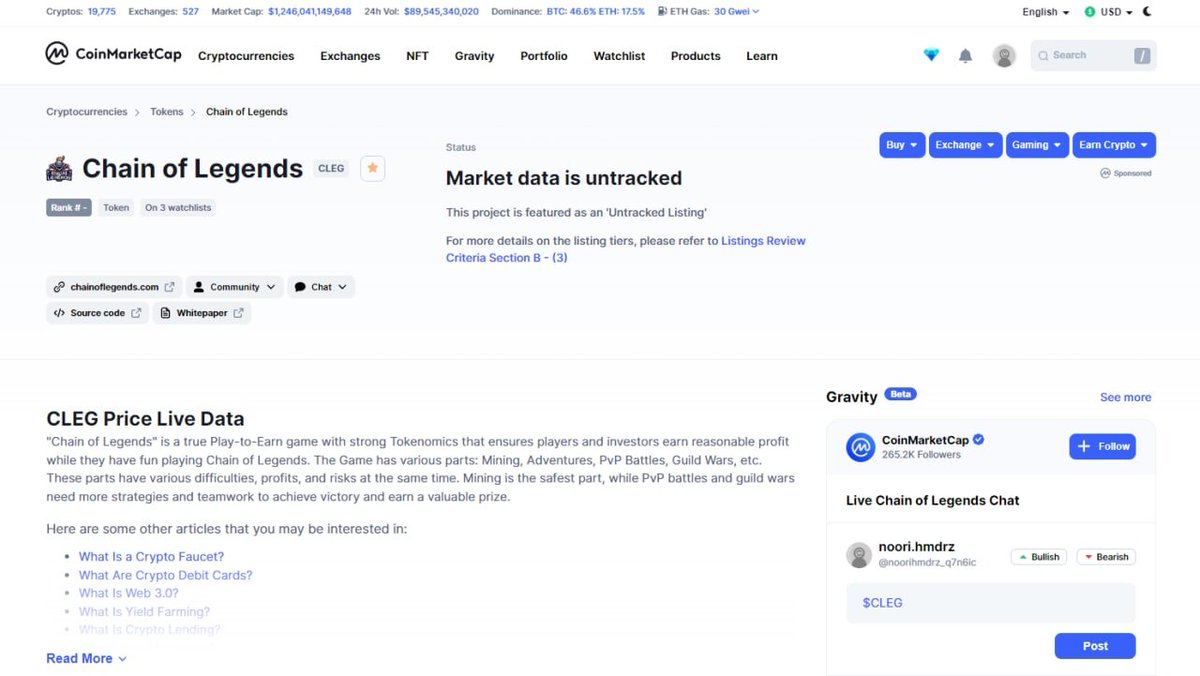The width and height of the screenshot is (1200, 676).
Task: Open the English language selector
Action: 1046,12
